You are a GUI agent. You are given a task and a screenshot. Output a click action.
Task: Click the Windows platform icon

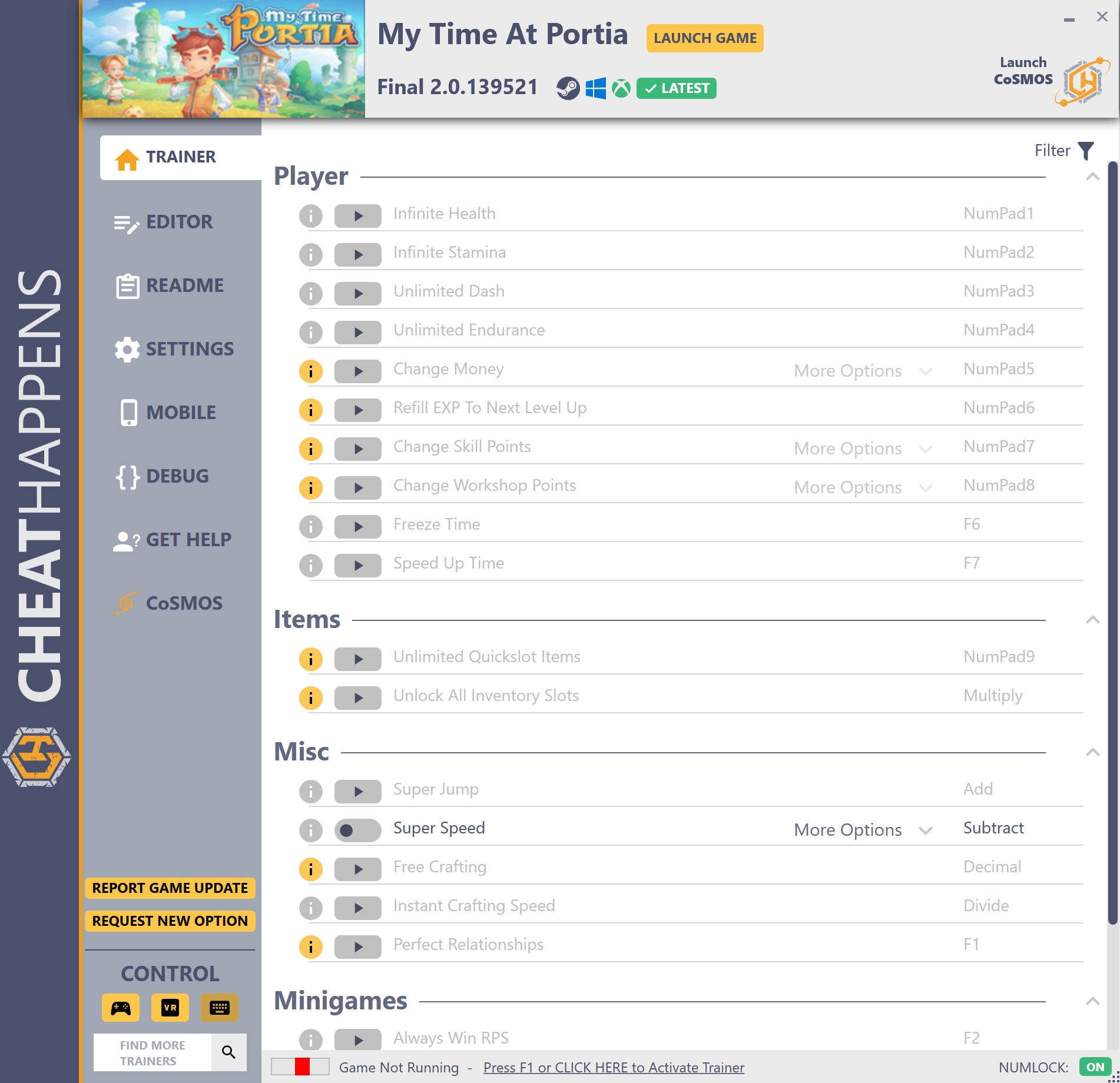[x=595, y=88]
